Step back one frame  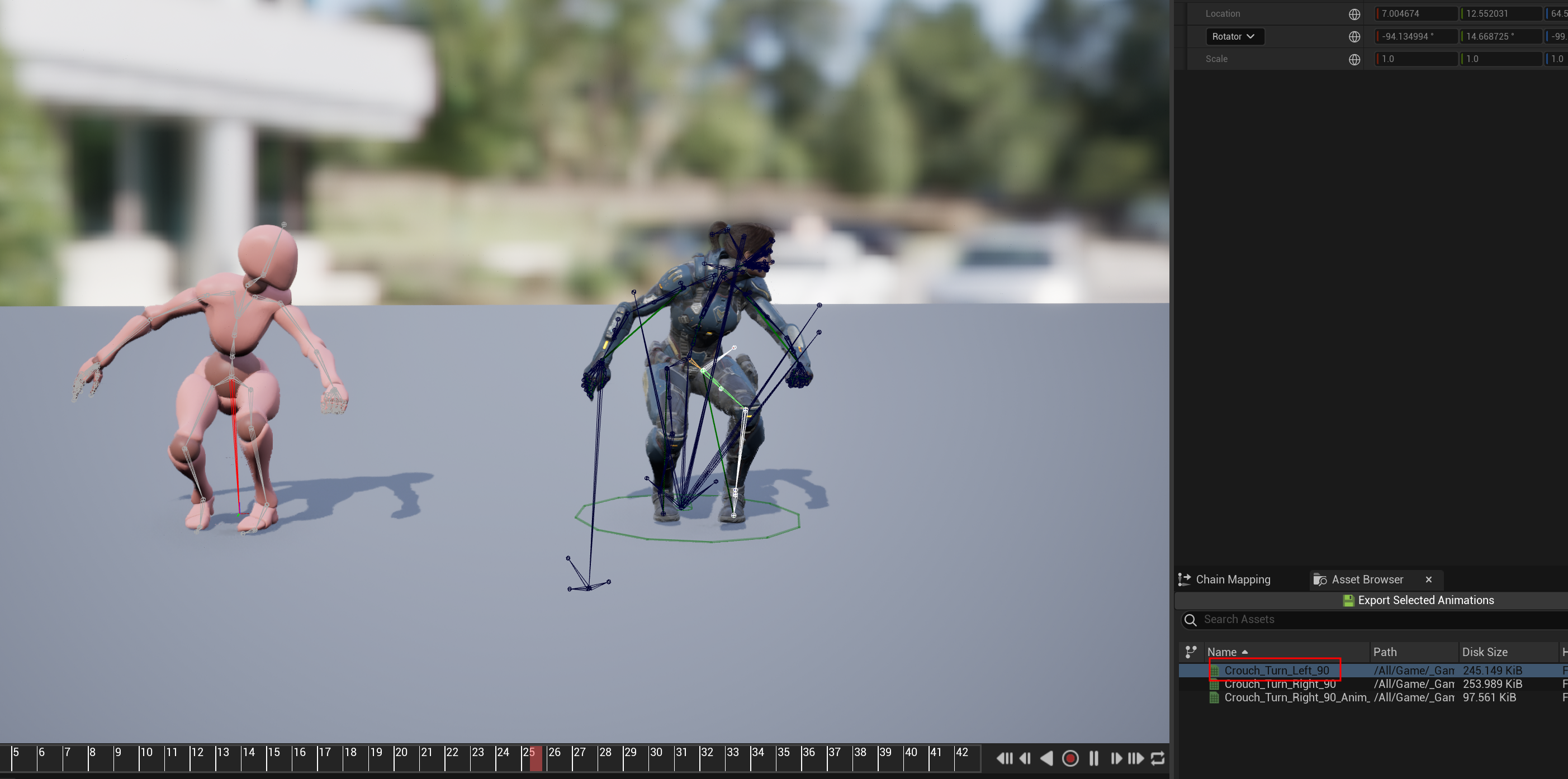(x=1025, y=758)
